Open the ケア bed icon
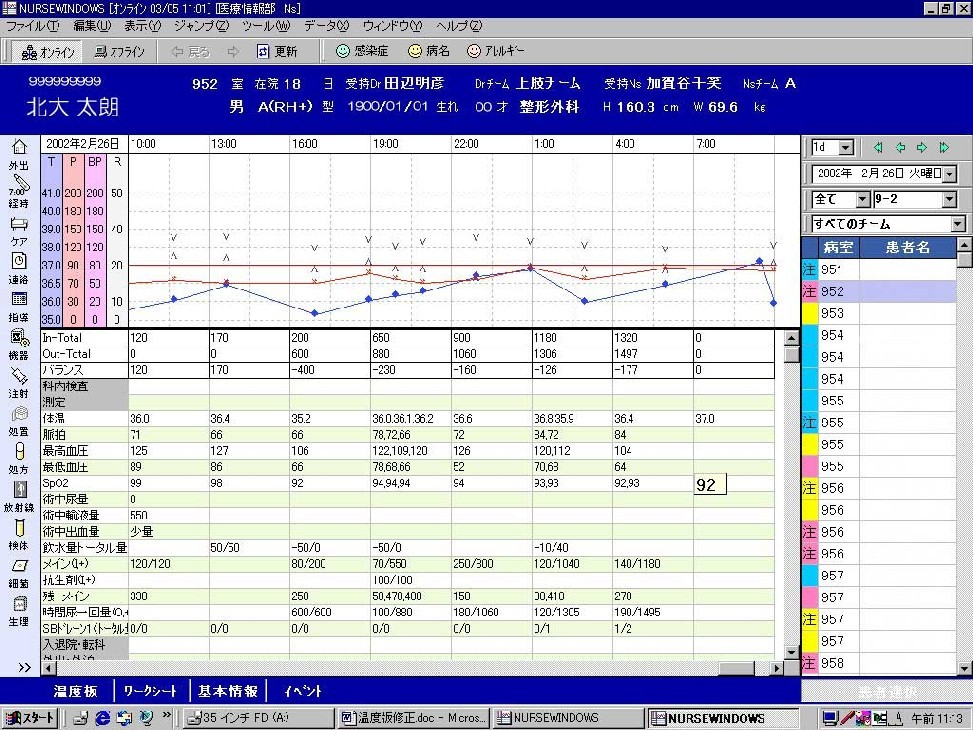This screenshot has height=730, width=973. 19,223
